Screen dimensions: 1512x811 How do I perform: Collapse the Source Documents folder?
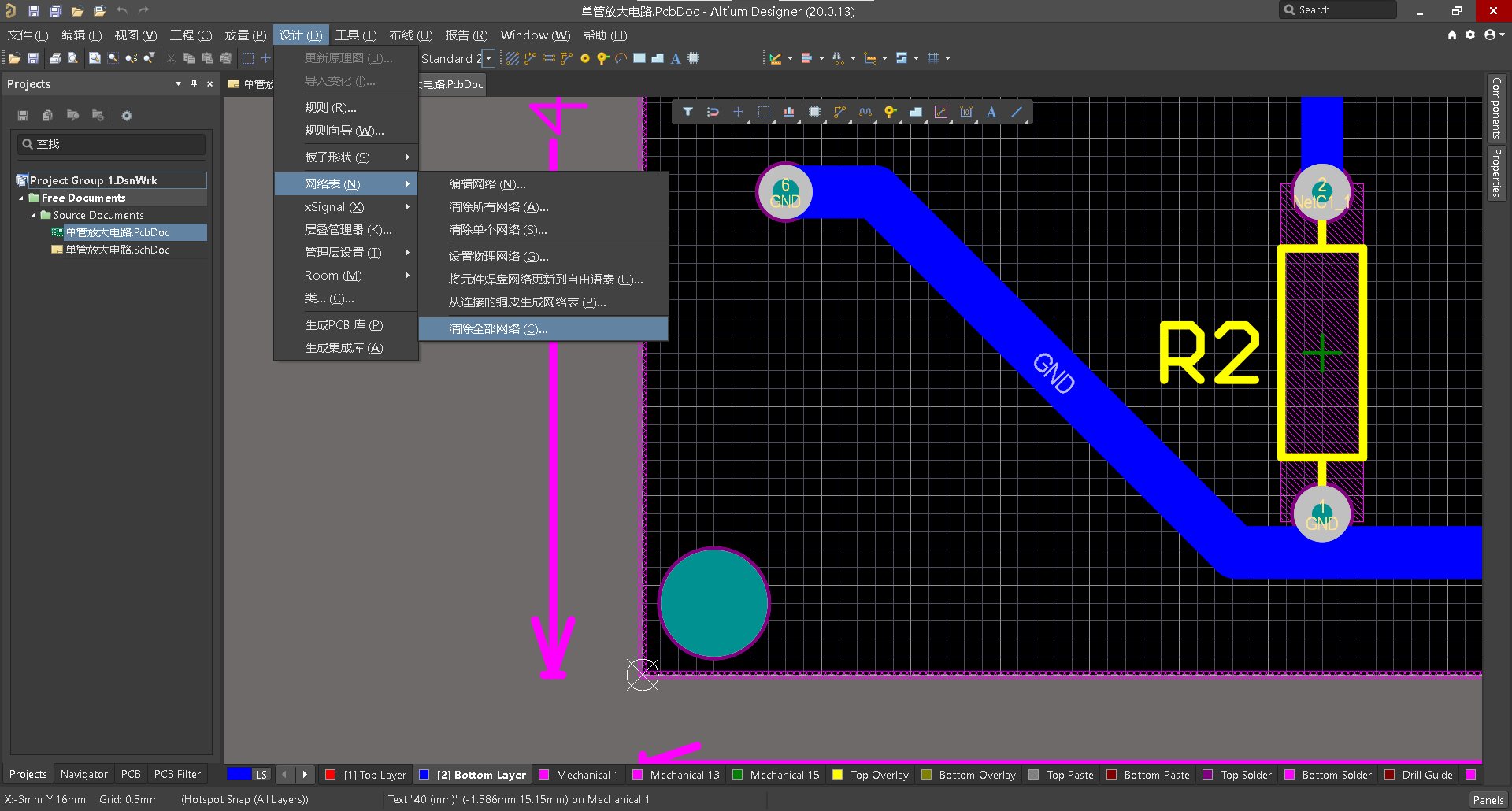(33, 215)
